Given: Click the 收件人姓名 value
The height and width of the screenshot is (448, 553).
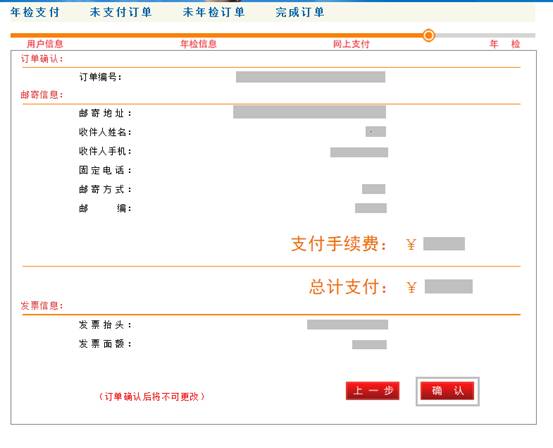Looking at the screenshot, I should (376, 132).
